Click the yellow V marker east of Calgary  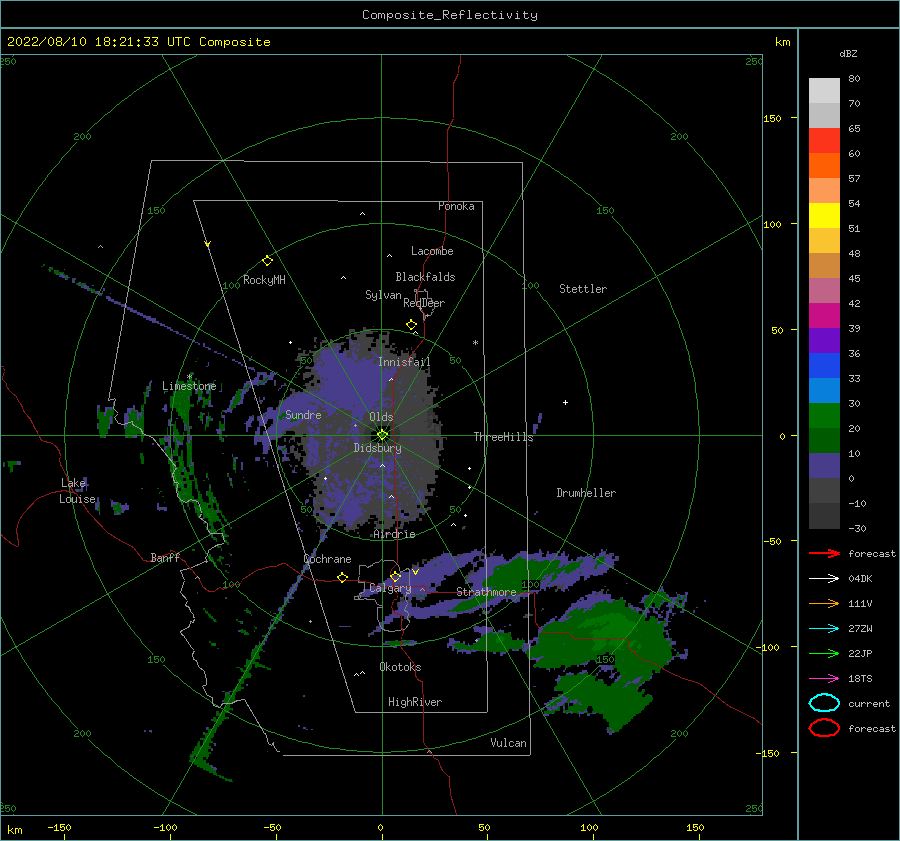pos(415,572)
